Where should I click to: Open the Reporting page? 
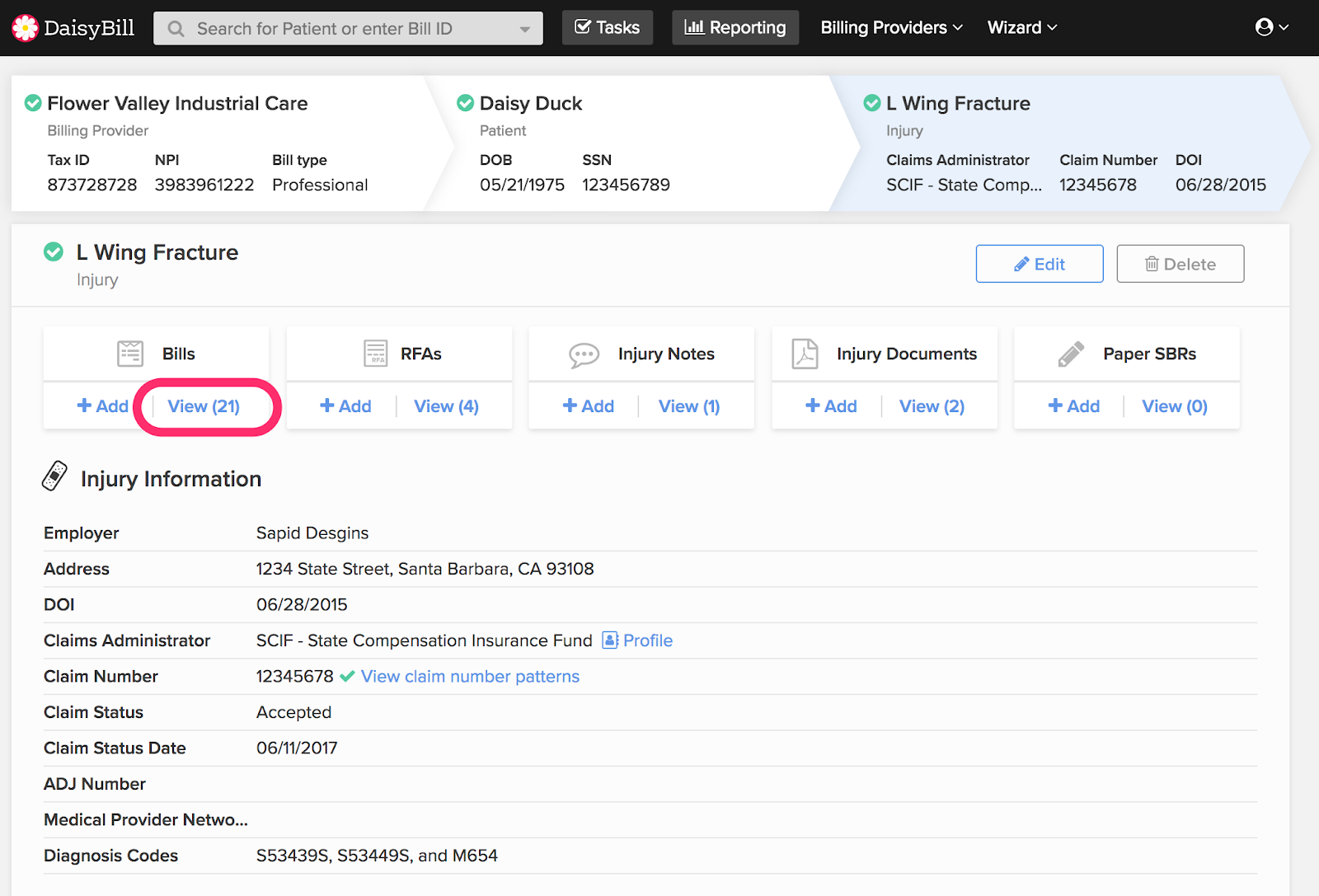point(735,27)
